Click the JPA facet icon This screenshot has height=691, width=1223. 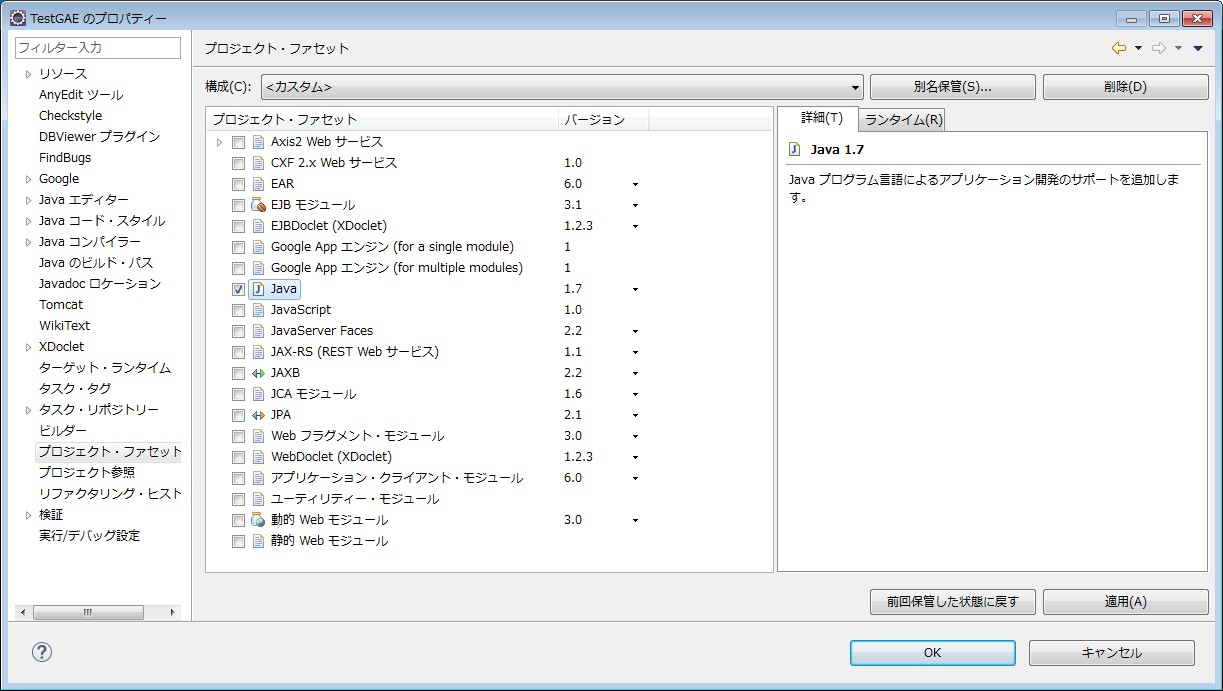pyautogui.click(x=258, y=415)
